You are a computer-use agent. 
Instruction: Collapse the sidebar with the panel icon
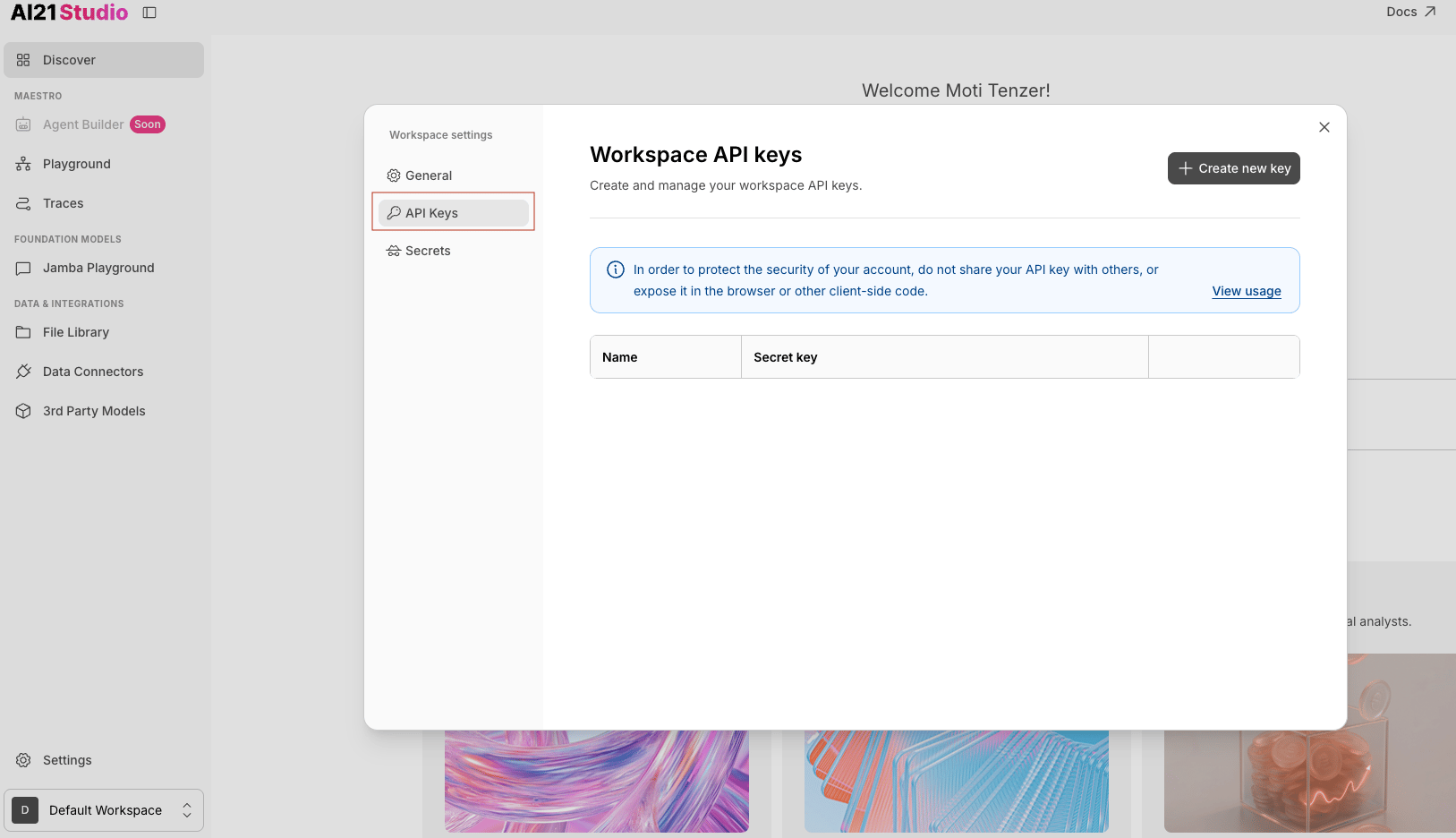click(149, 13)
